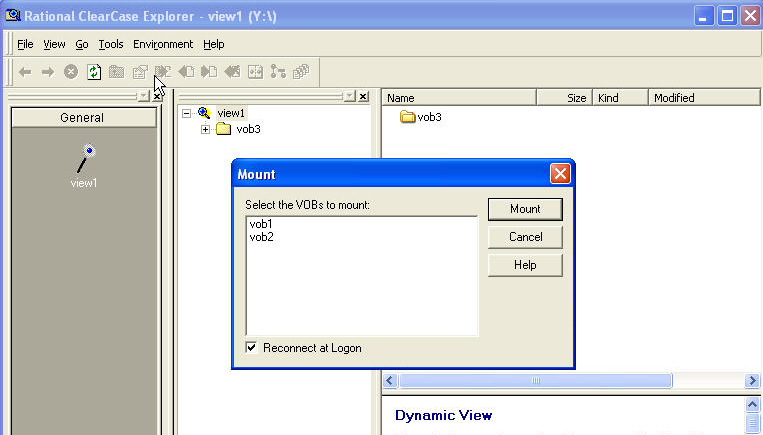
Task: Click the Stop icon in the toolbar
Action: pos(71,72)
